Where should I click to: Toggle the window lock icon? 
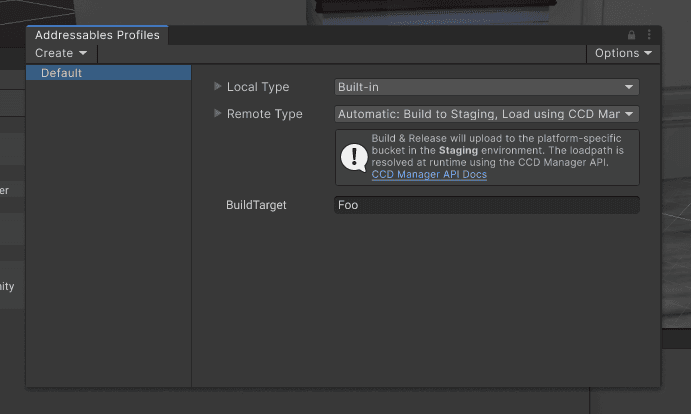632,35
